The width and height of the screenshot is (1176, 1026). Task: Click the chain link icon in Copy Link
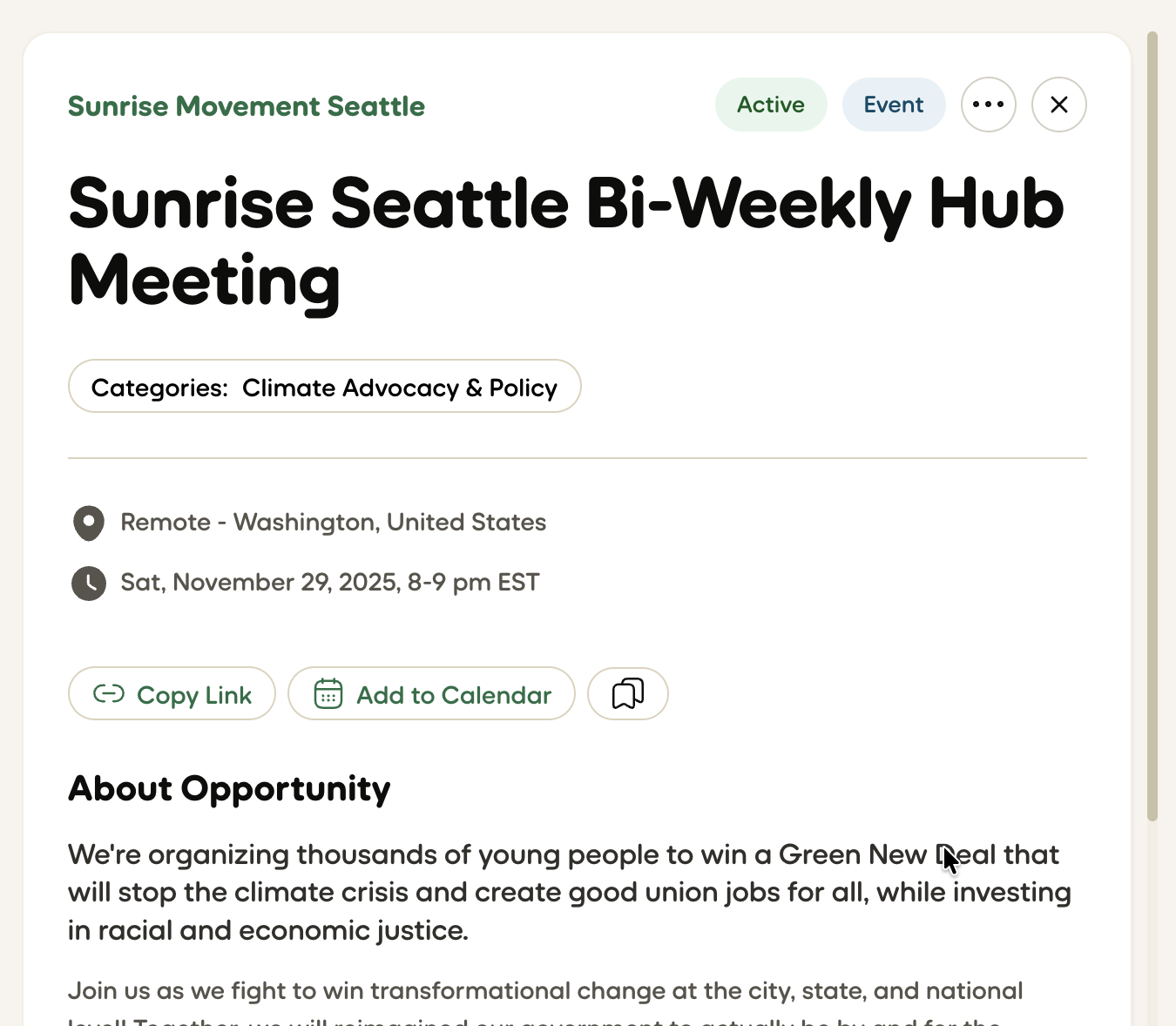pos(109,694)
